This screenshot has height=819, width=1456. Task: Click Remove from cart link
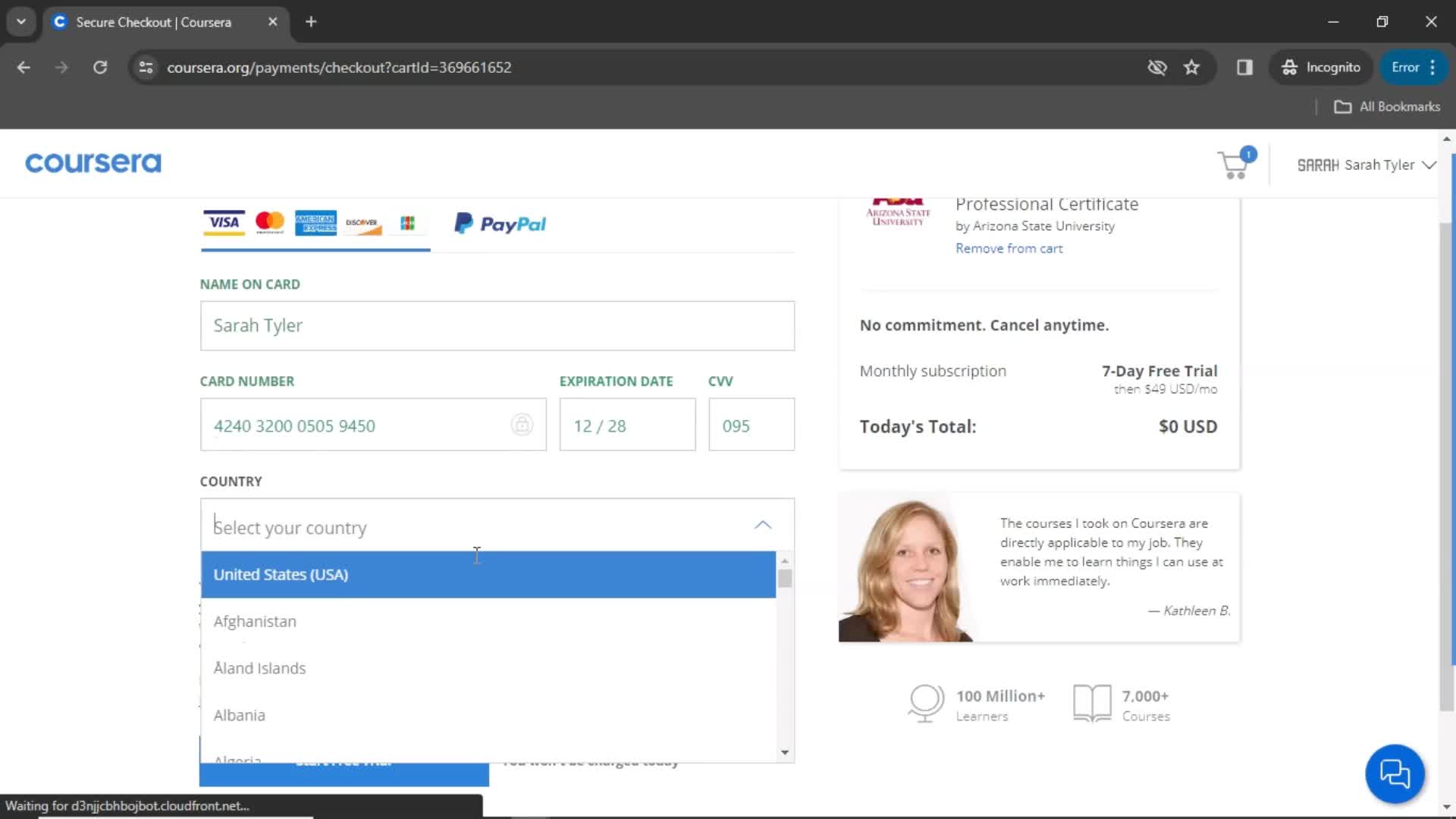(x=1009, y=249)
